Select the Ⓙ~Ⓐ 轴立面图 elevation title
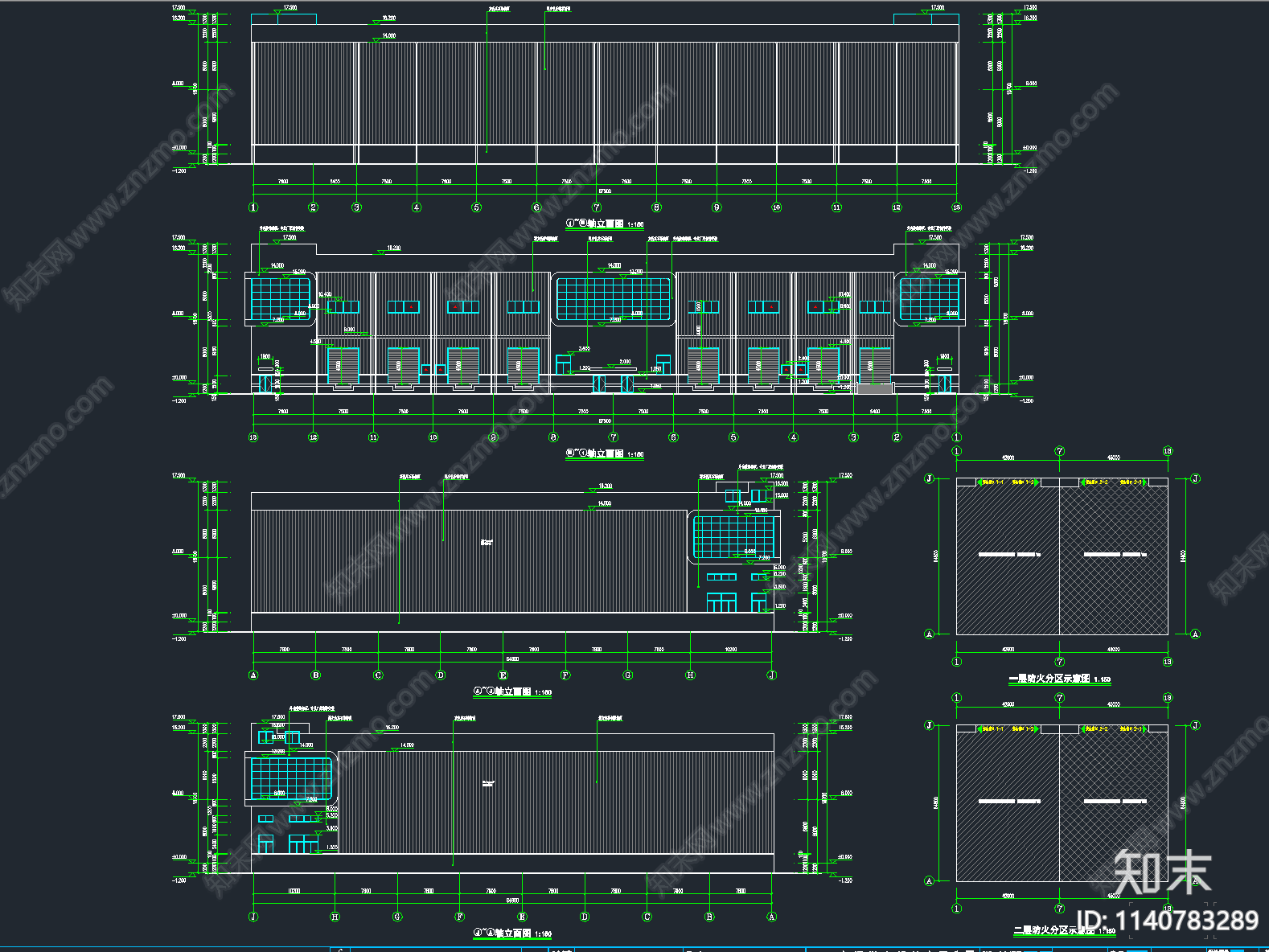 coord(512,934)
